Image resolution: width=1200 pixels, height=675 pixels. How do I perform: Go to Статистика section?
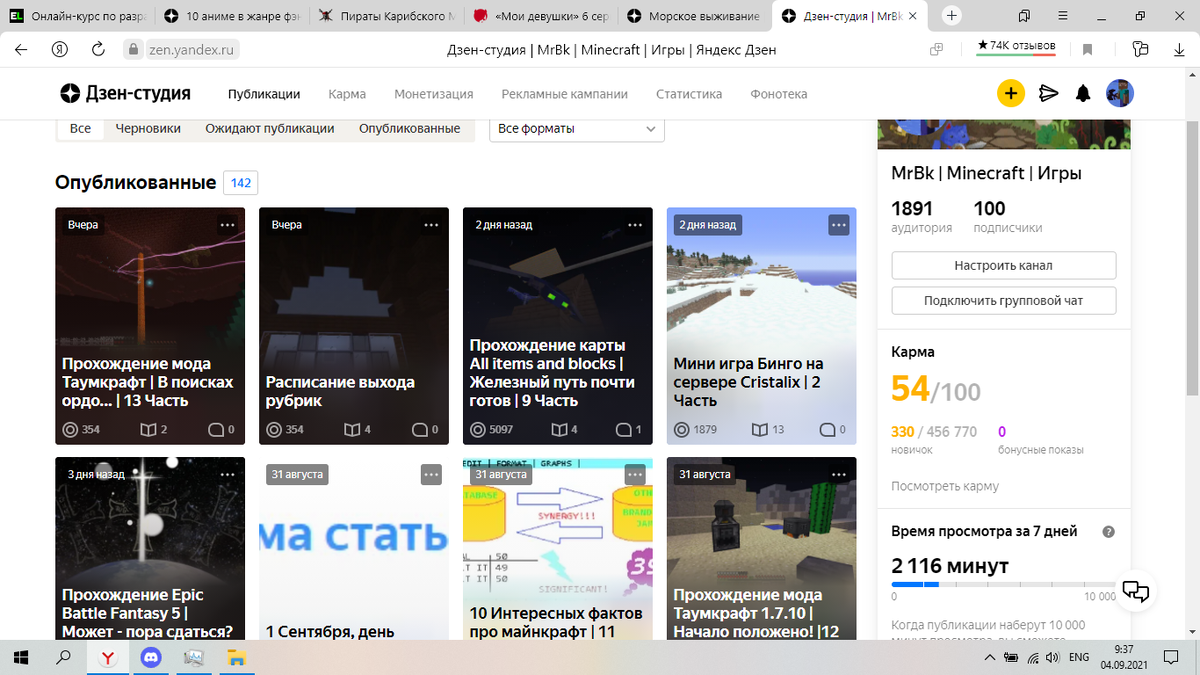(x=689, y=94)
